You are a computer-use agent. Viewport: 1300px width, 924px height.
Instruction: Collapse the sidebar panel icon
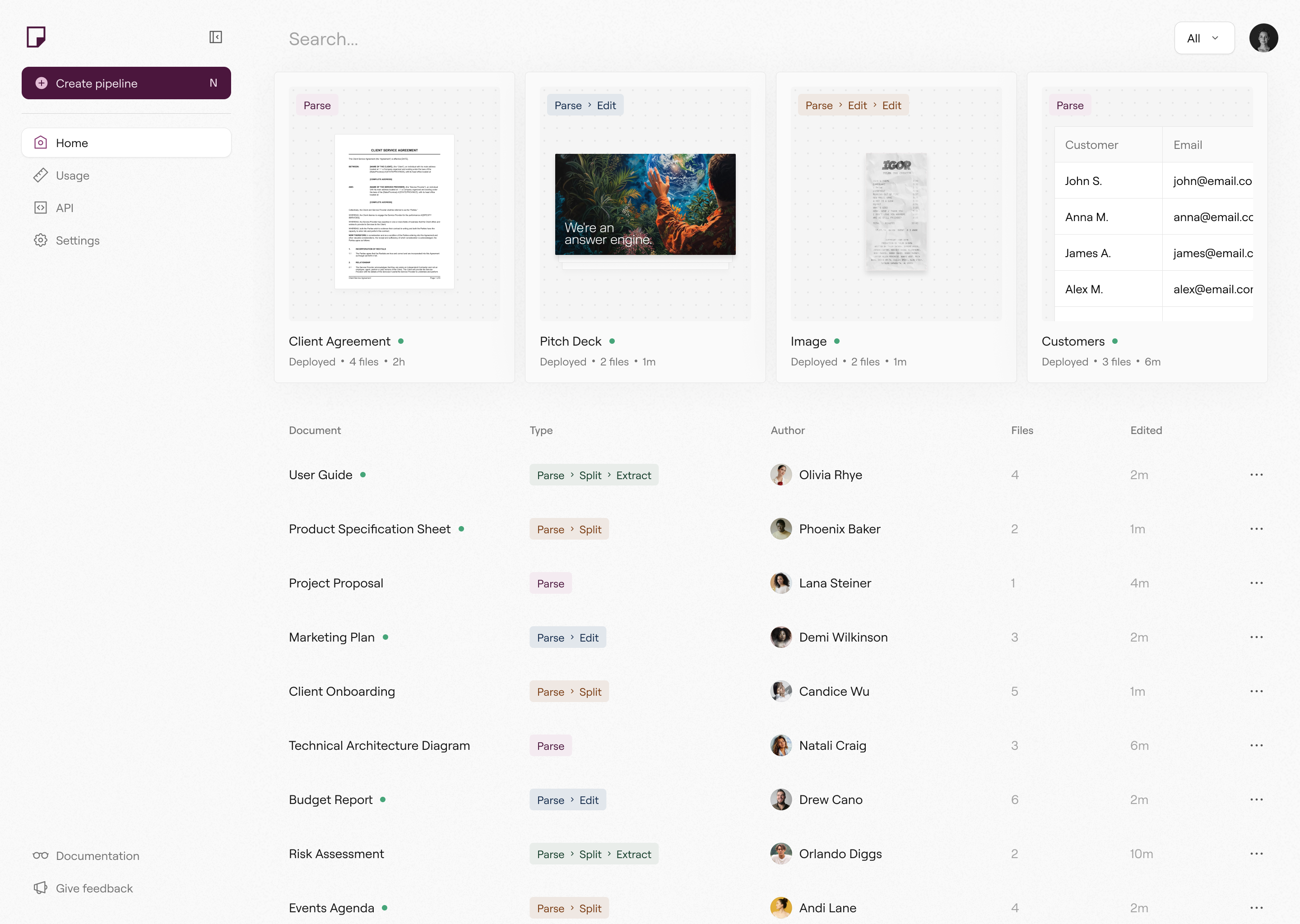(x=216, y=37)
